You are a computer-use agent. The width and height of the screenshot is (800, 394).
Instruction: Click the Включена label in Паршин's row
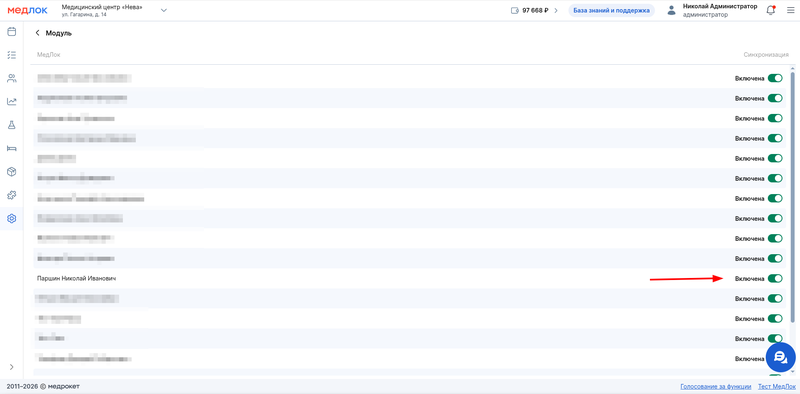point(749,279)
